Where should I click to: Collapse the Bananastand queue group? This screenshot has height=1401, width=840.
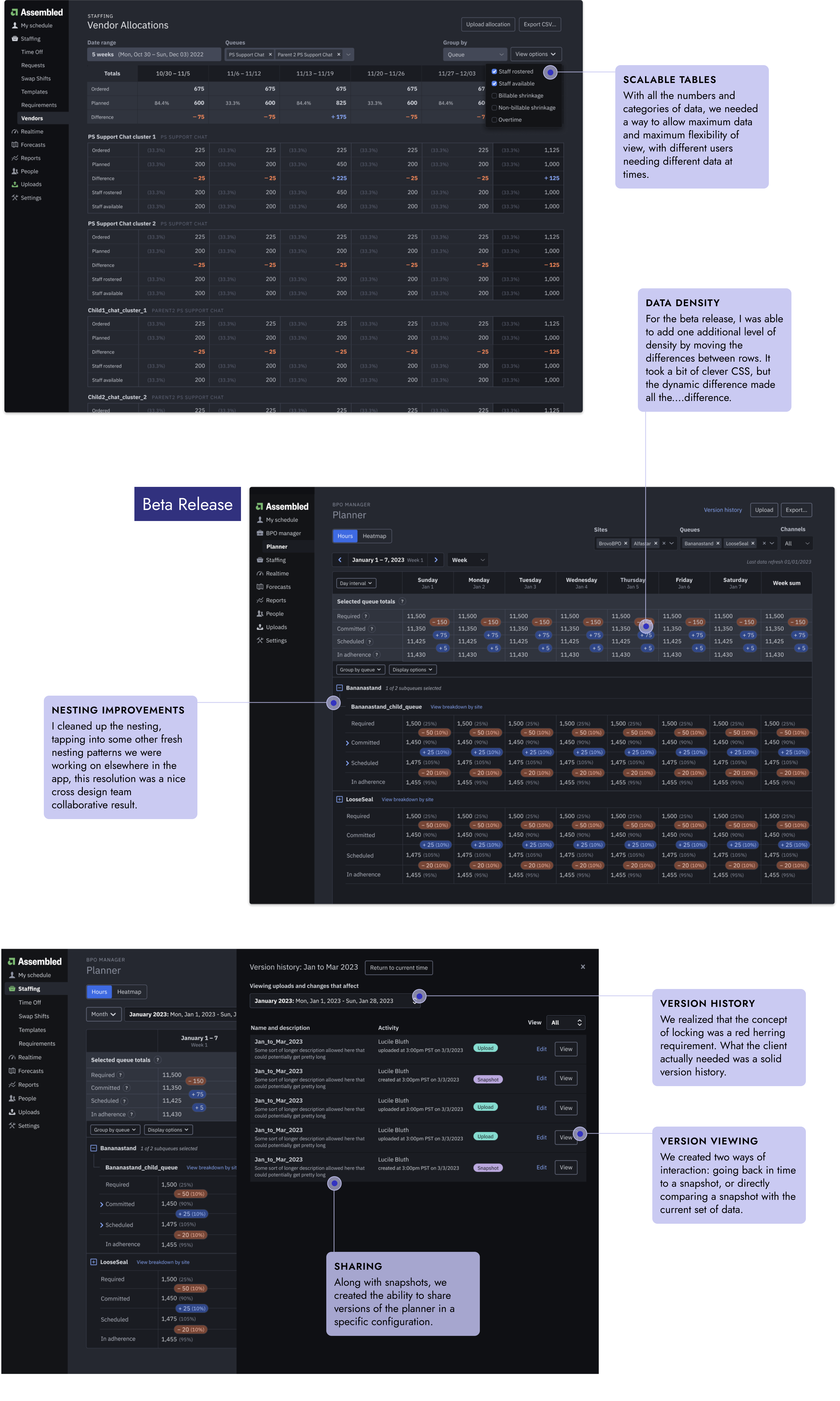[x=340, y=688]
